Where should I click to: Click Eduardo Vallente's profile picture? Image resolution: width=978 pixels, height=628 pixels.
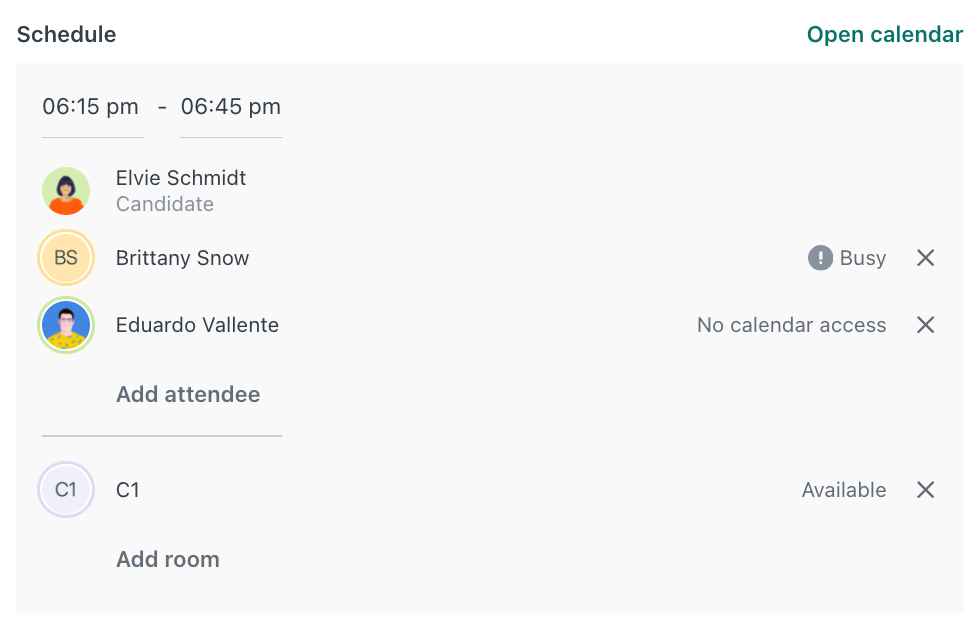tap(66, 325)
